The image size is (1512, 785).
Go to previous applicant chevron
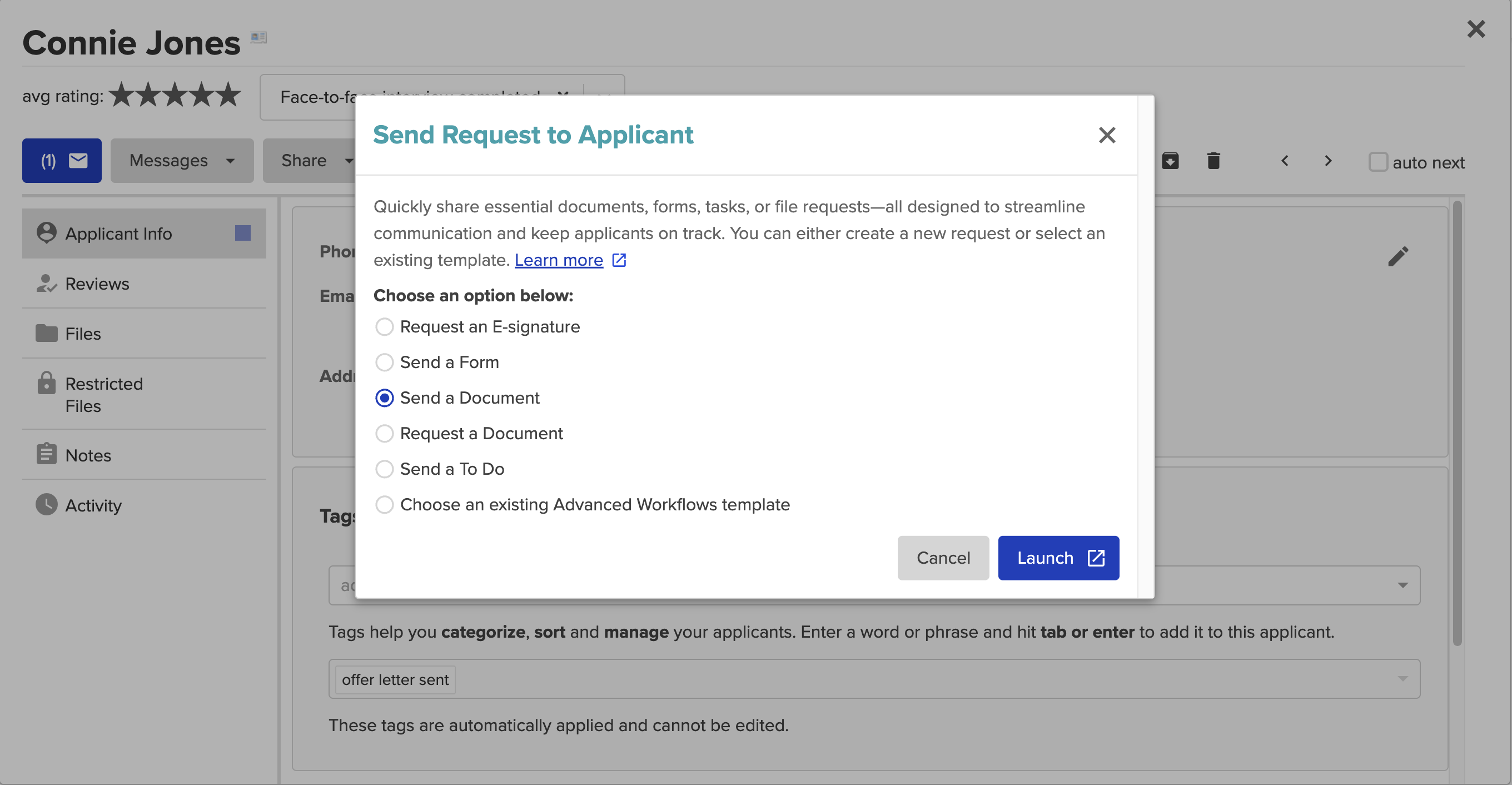pyautogui.click(x=1284, y=160)
